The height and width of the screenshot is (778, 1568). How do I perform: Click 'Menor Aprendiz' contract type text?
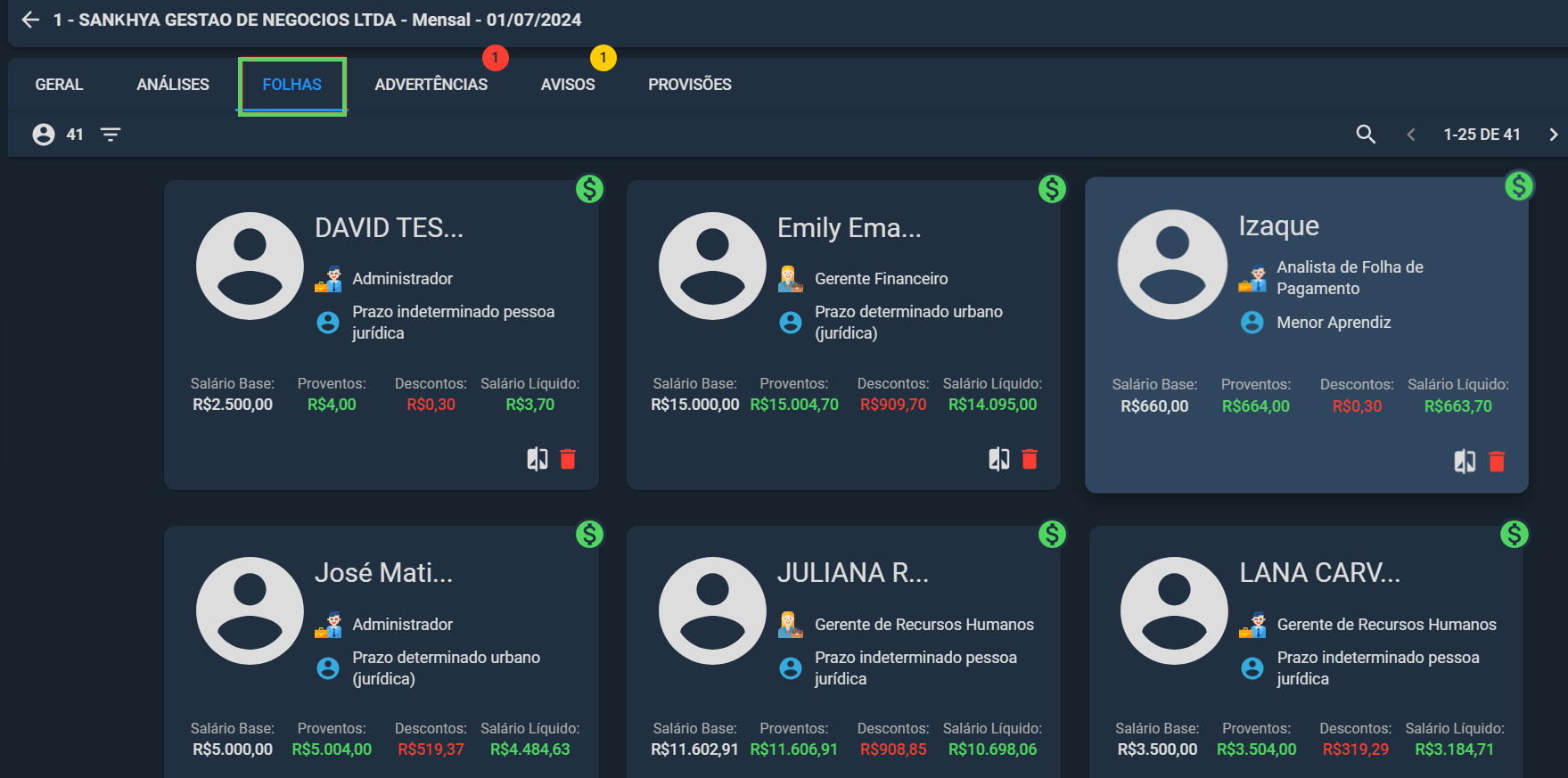pos(1334,323)
